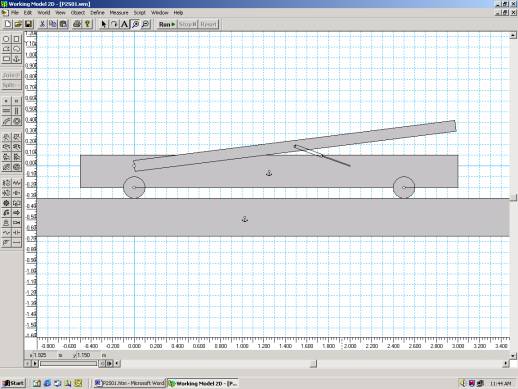Step forward one frame in tape player
Screen dimensions: 518x389
(110, 363)
